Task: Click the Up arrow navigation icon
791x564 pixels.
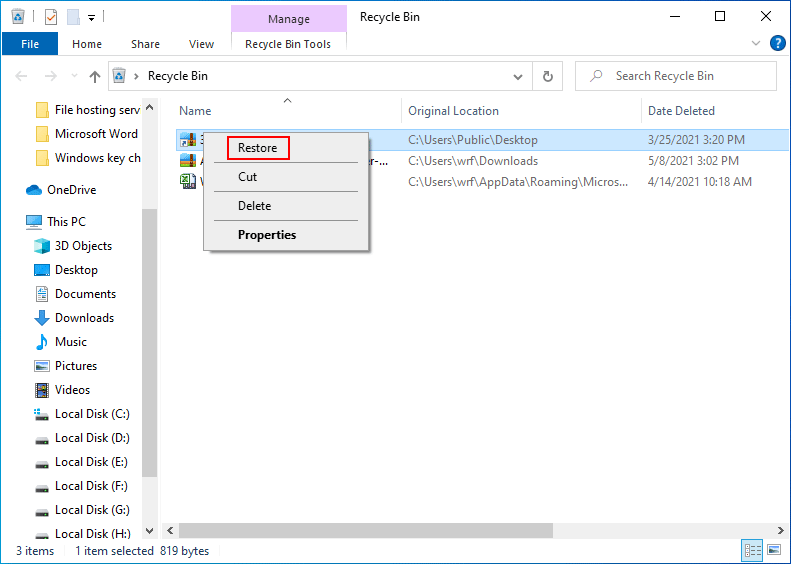Action: (x=95, y=76)
